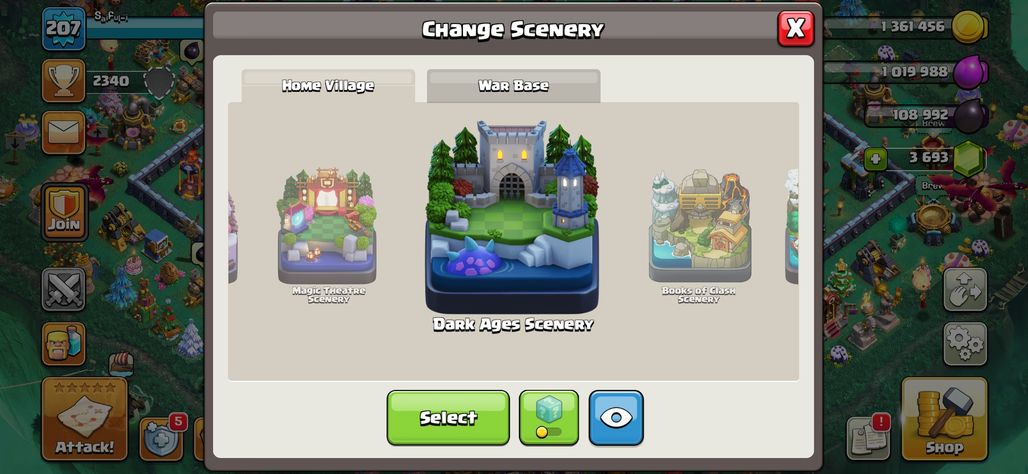Open the mail inbox icon
Screen dimensions: 1028x474
(x=64, y=132)
